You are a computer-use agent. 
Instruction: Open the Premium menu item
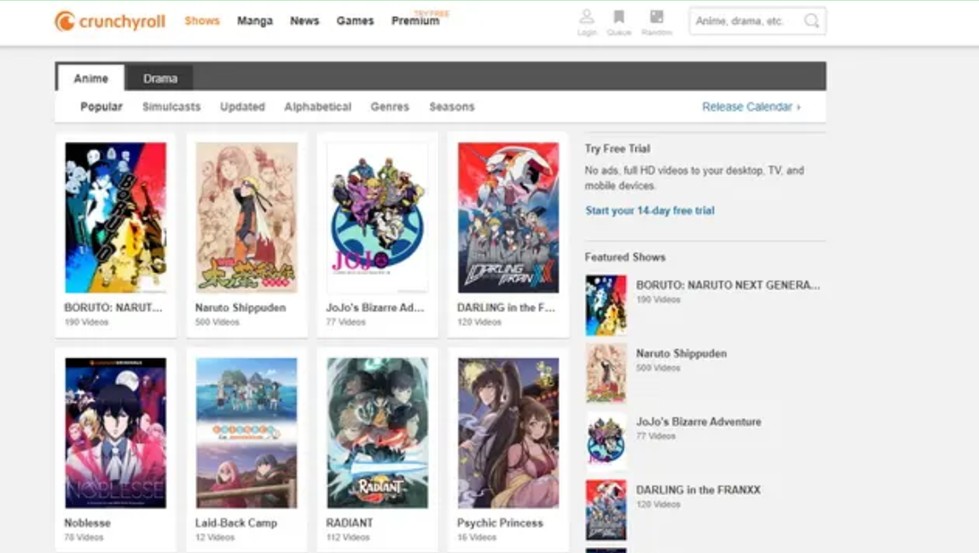click(415, 21)
